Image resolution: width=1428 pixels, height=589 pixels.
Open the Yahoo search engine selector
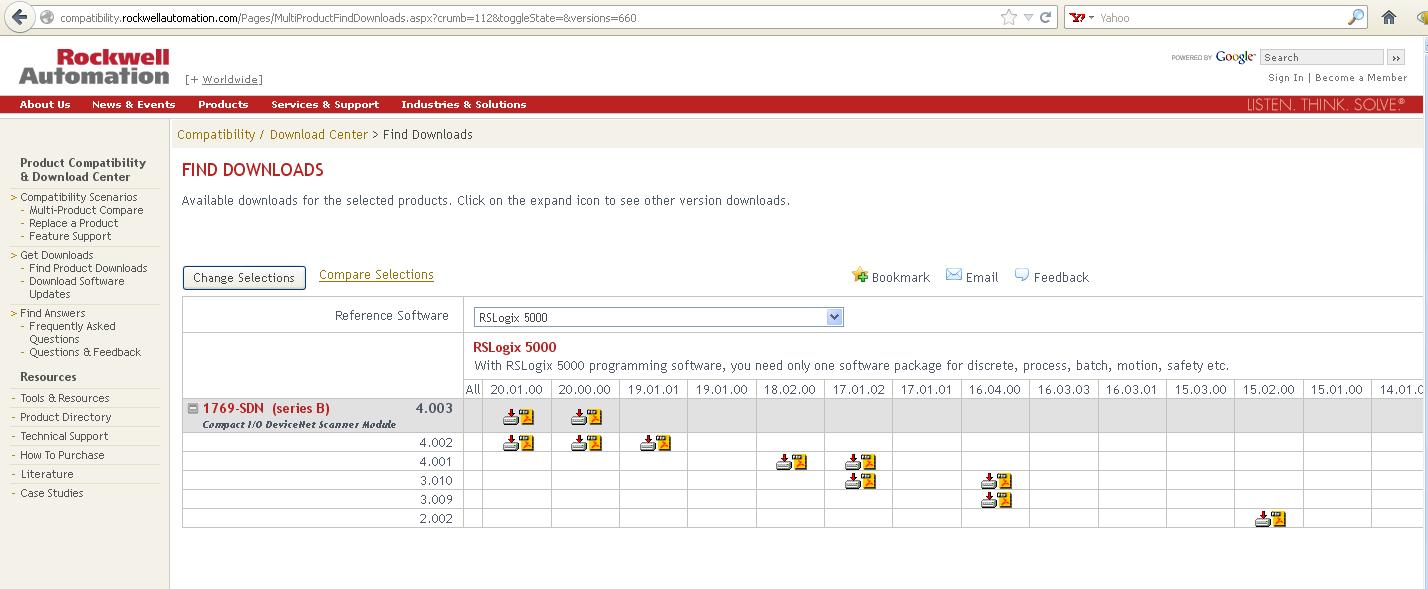[x=1082, y=17]
